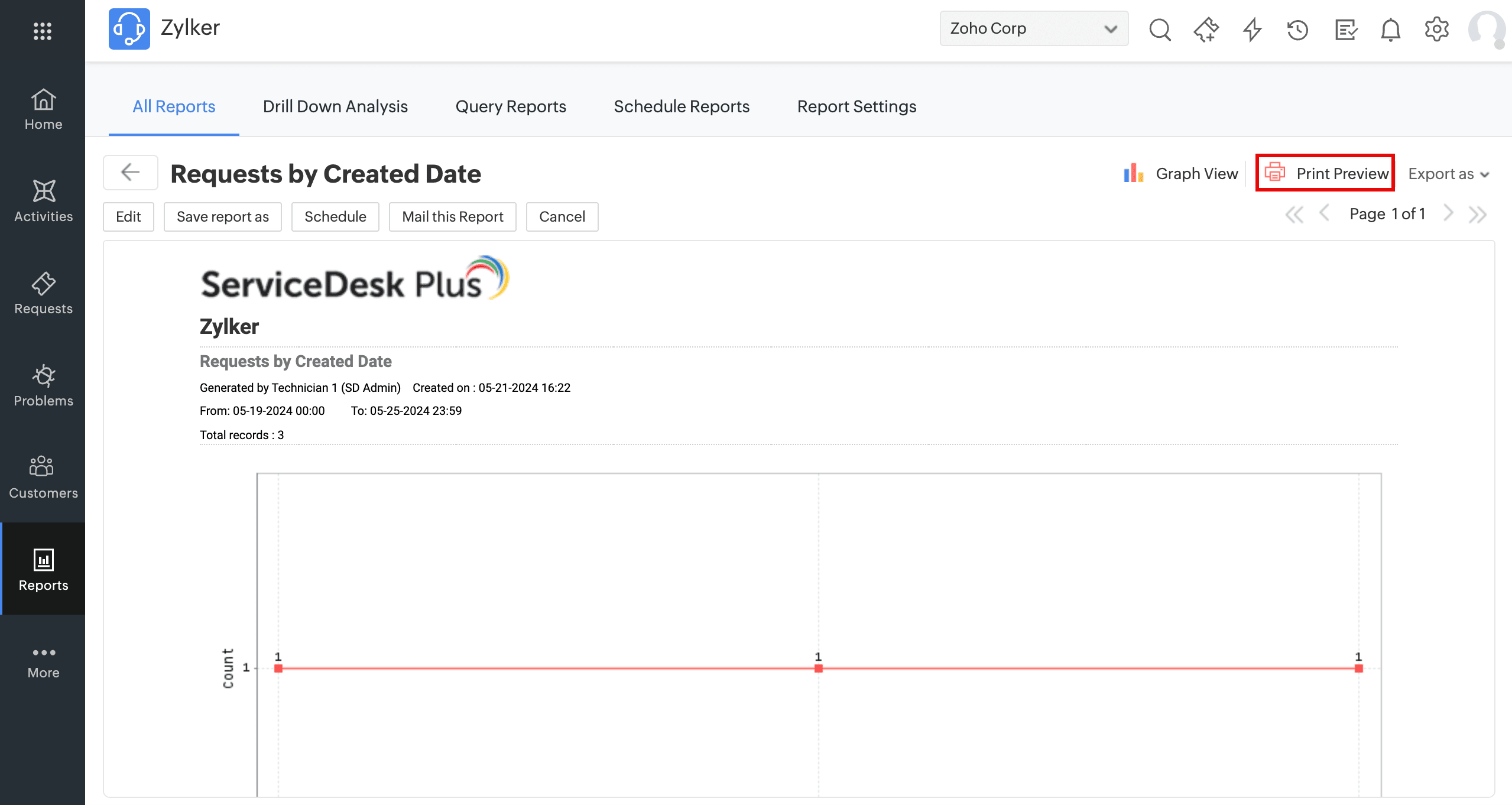Click the Print Preview printer icon
1512x805 pixels.
[1275, 173]
